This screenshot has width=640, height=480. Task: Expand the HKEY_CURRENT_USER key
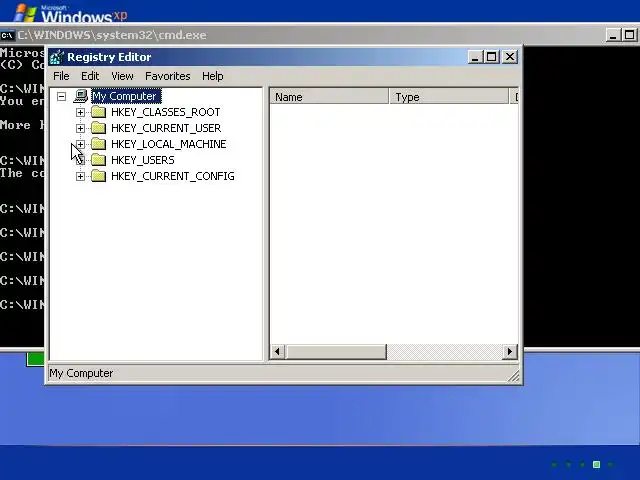coord(80,128)
